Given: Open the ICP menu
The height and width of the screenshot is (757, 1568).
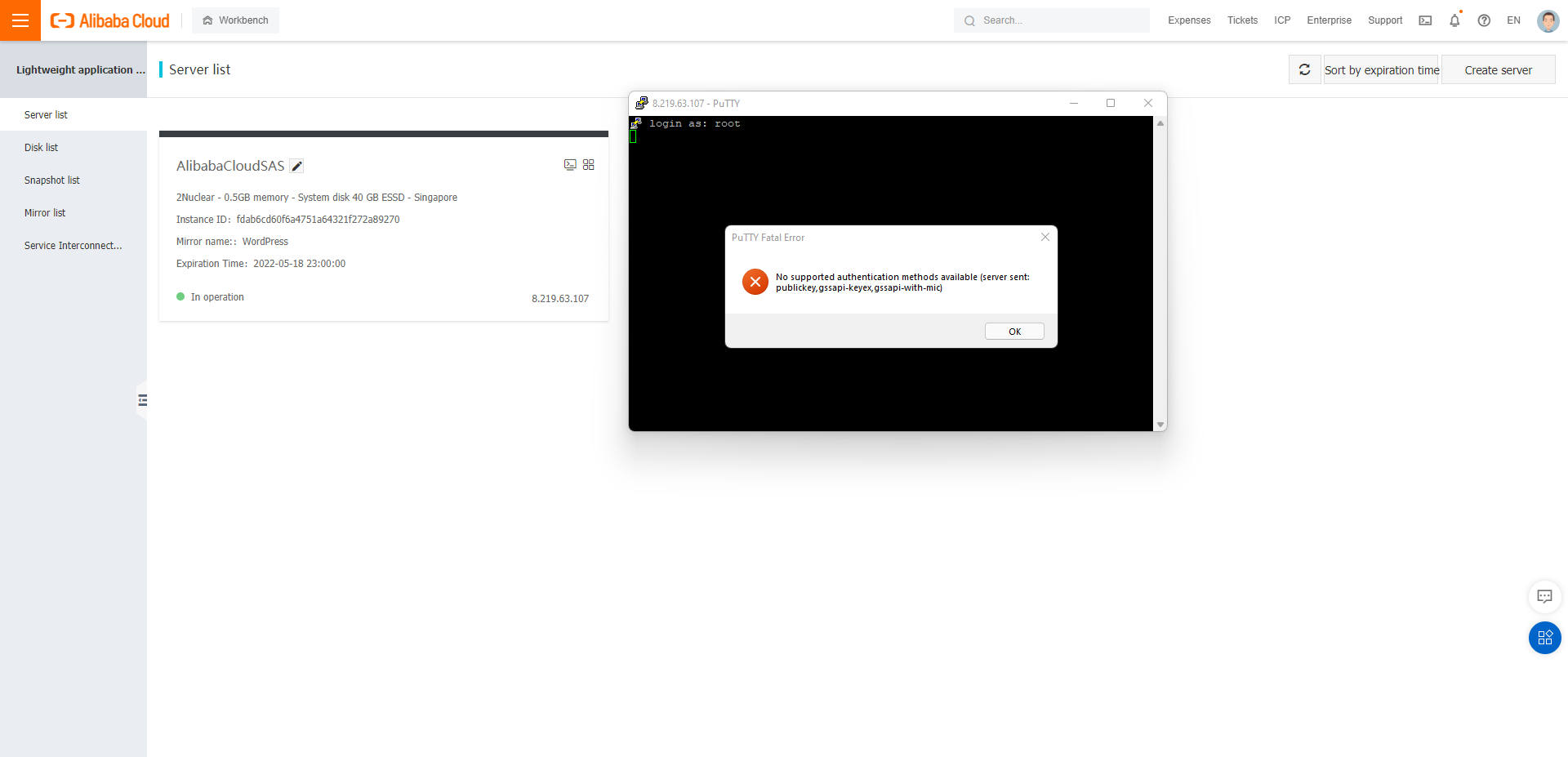Looking at the screenshot, I should (1282, 20).
